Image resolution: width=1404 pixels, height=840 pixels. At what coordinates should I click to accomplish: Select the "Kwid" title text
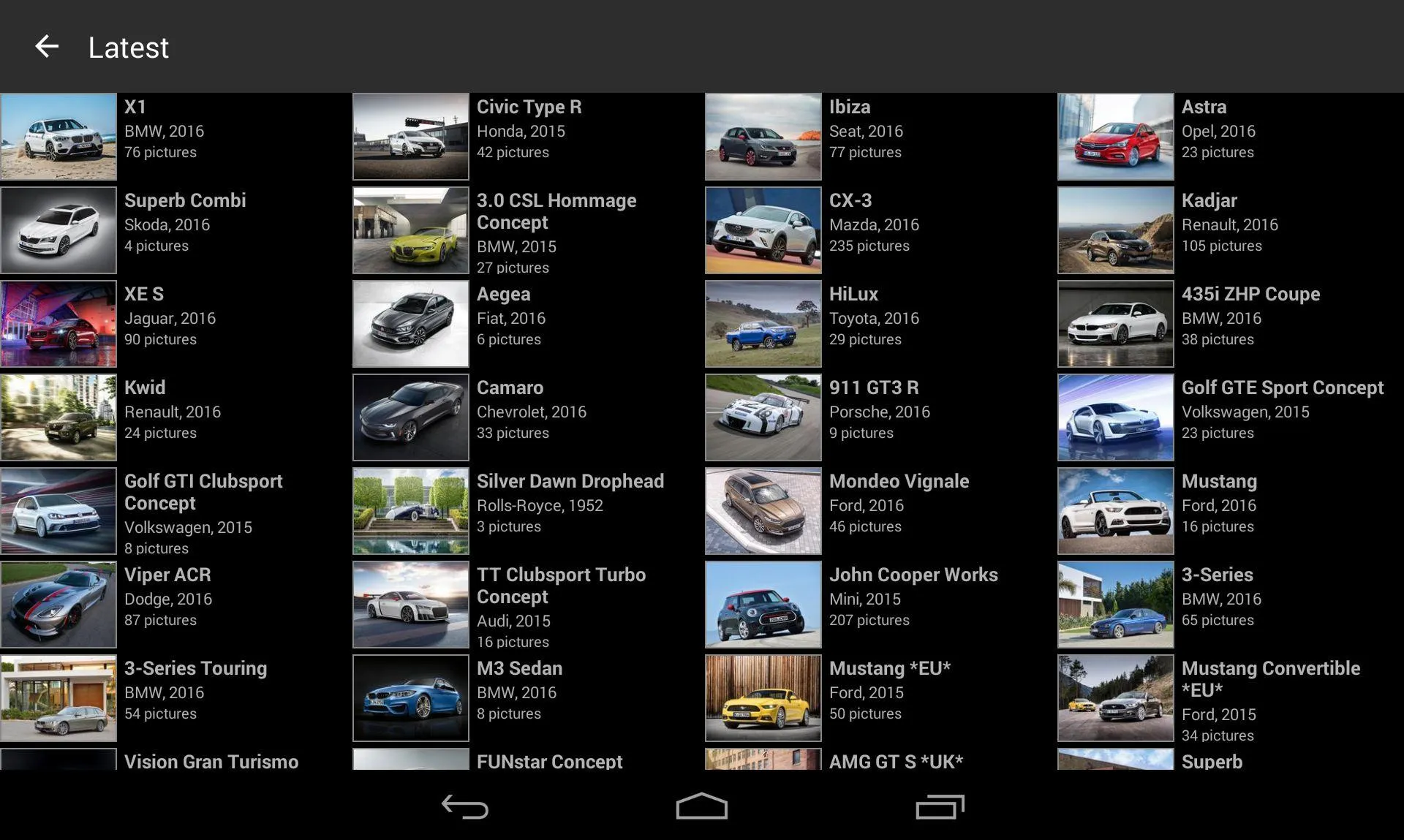pos(145,387)
